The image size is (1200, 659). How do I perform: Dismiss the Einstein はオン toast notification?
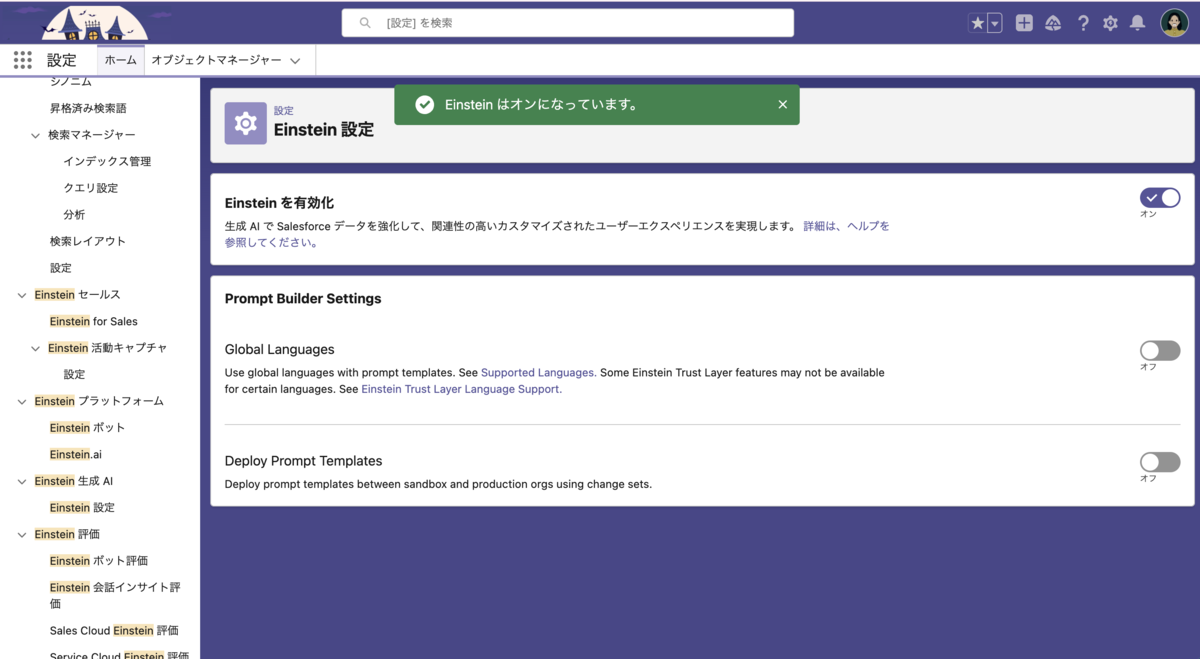(x=782, y=104)
